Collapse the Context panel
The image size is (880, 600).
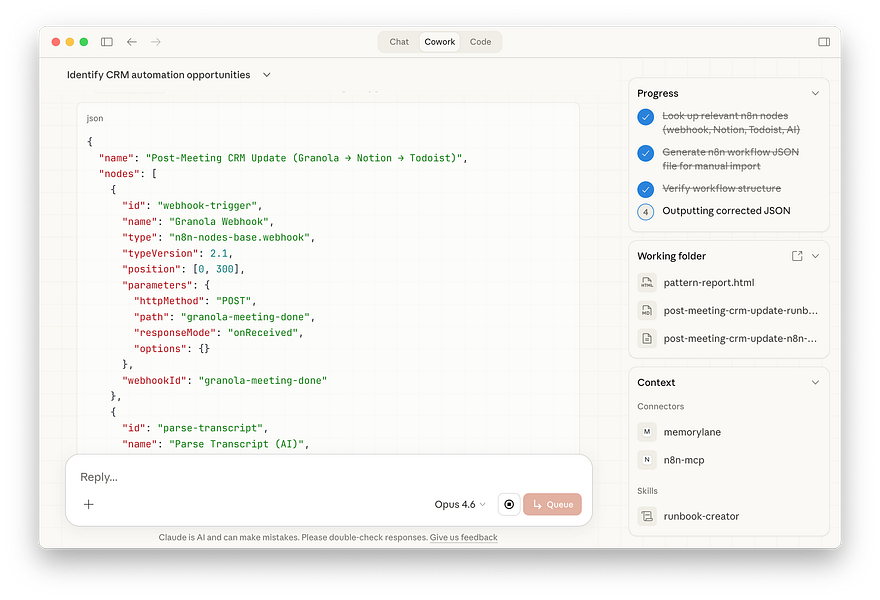point(815,382)
